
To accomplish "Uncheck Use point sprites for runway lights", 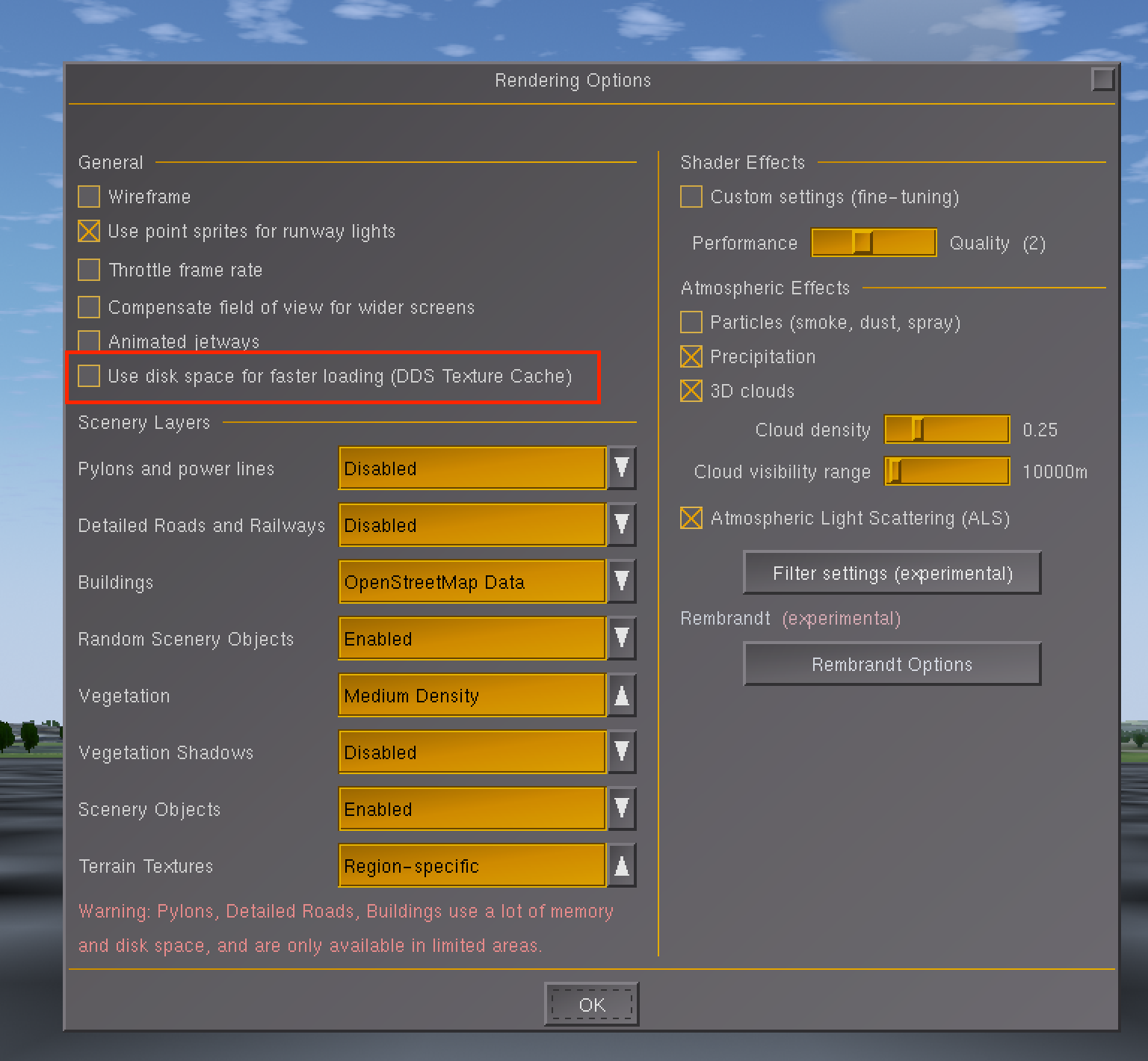I will (89, 231).
